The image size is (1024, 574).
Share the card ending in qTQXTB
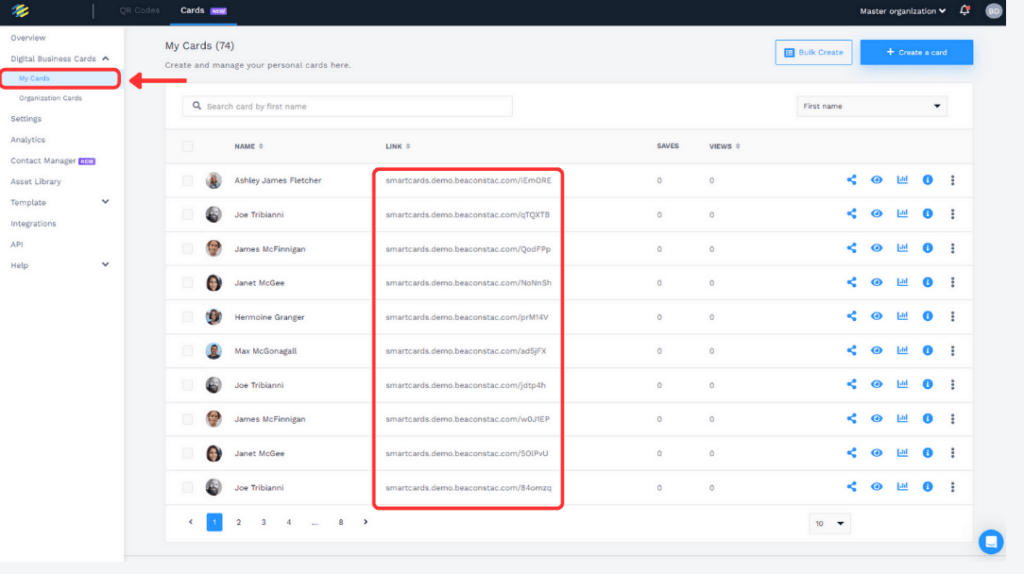tap(852, 214)
